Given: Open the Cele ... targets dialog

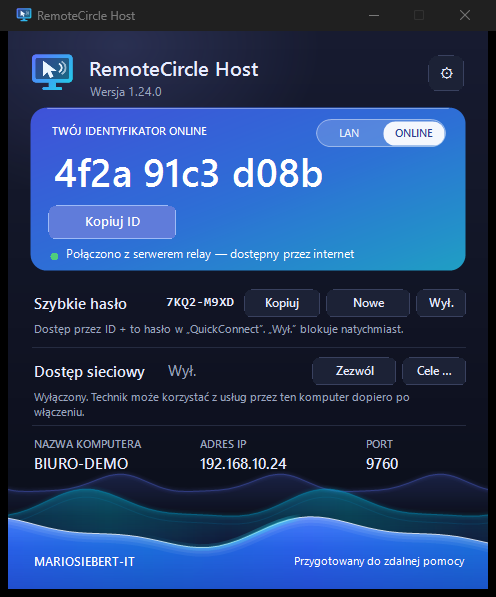Looking at the screenshot, I should pos(434,371).
